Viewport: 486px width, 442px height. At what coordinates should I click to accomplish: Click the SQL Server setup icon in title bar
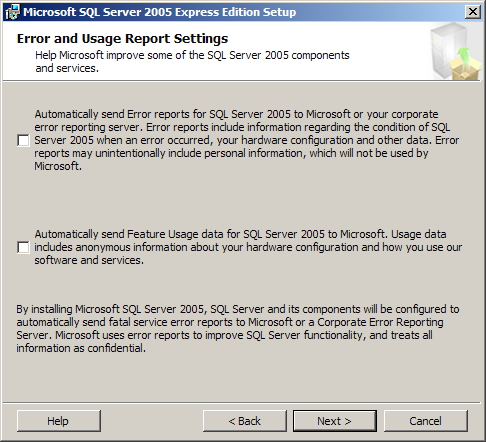coord(13,12)
